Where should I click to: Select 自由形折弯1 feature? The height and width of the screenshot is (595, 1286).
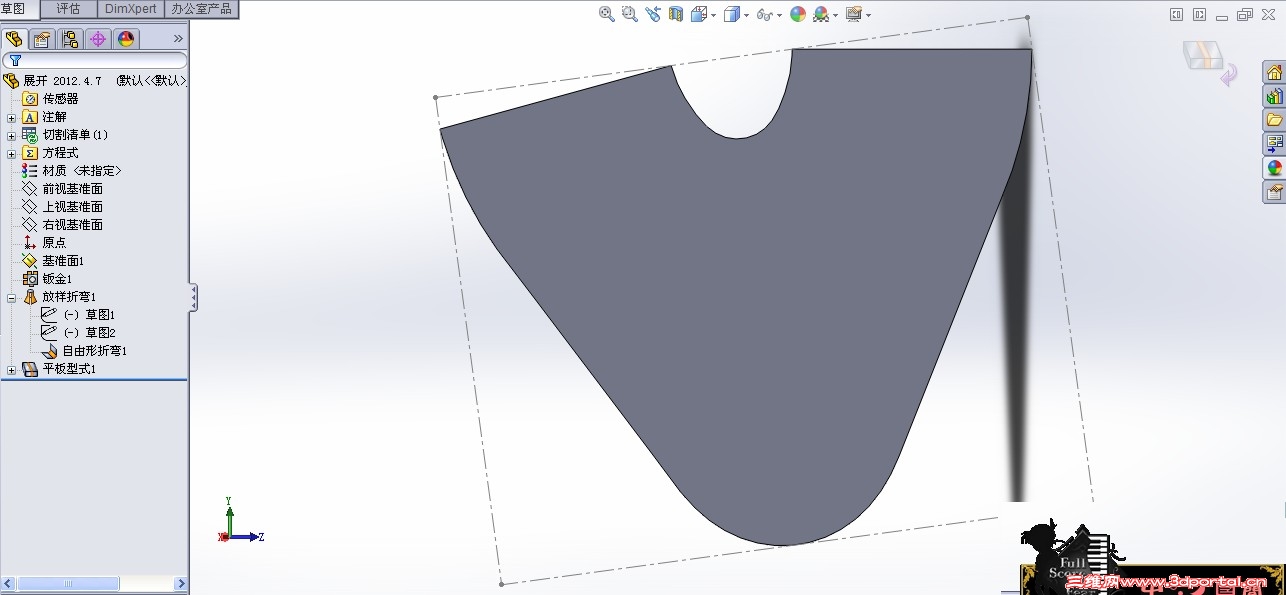94,350
